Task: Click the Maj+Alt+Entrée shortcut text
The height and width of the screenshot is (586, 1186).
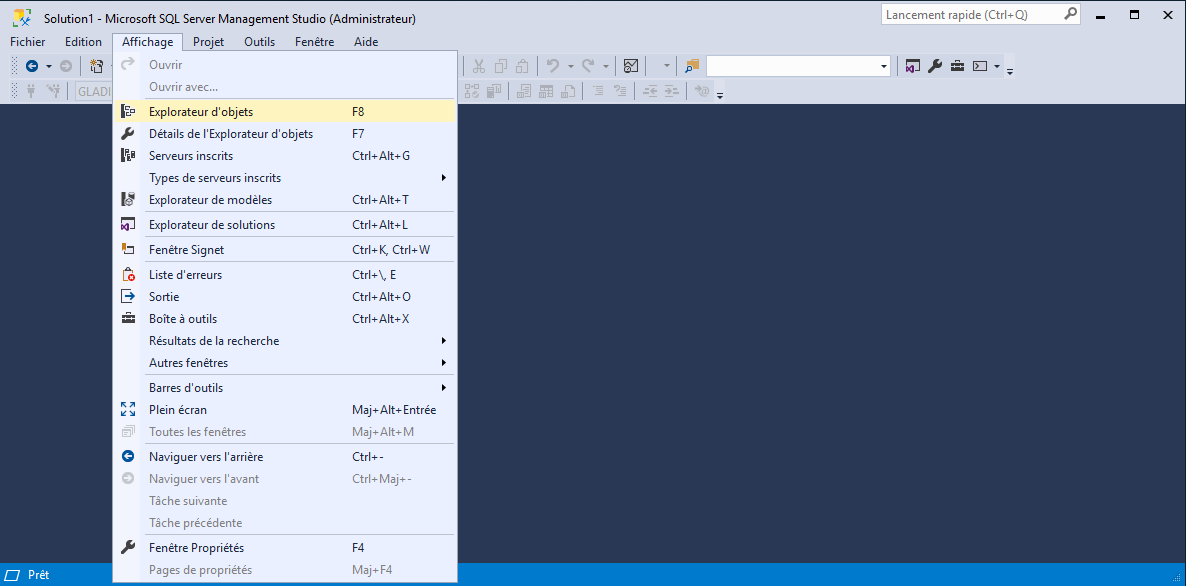Action: [x=394, y=409]
